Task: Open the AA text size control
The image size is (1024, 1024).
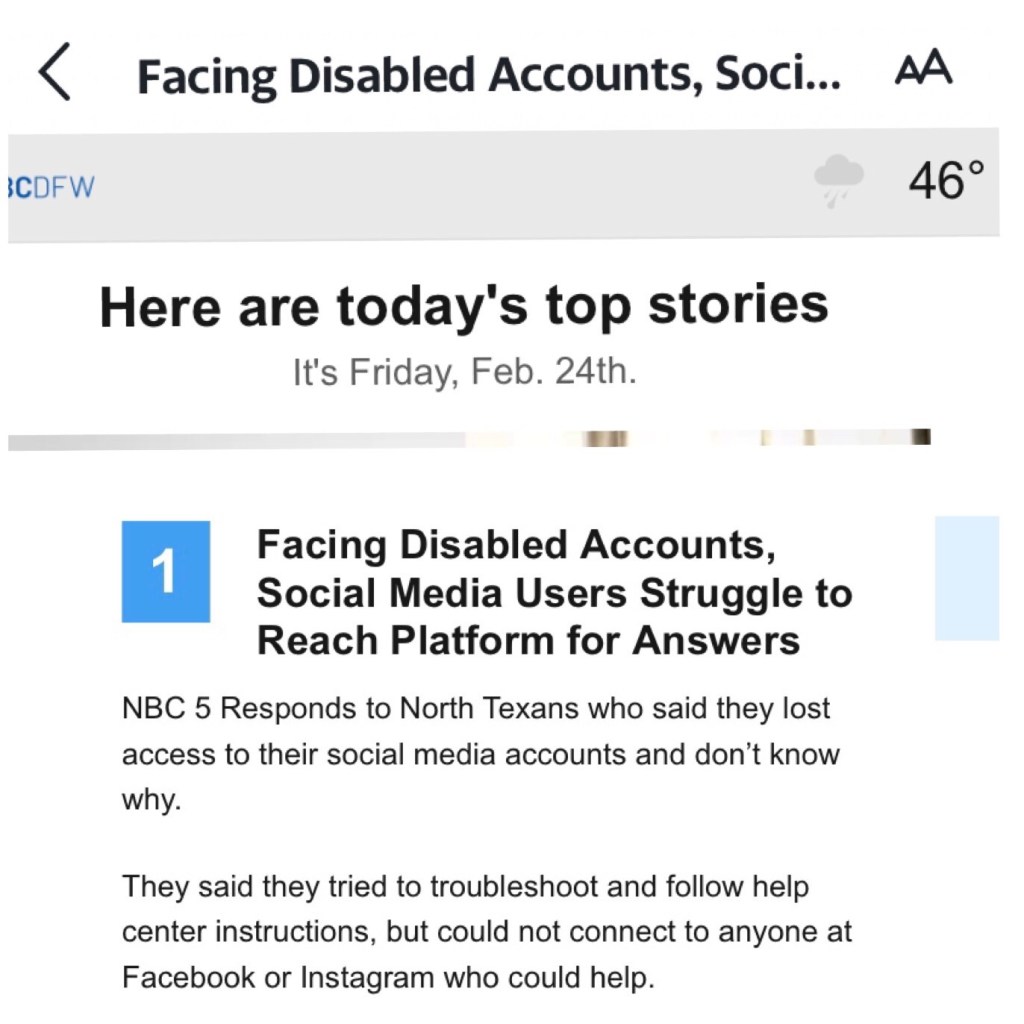Action: [x=922, y=70]
